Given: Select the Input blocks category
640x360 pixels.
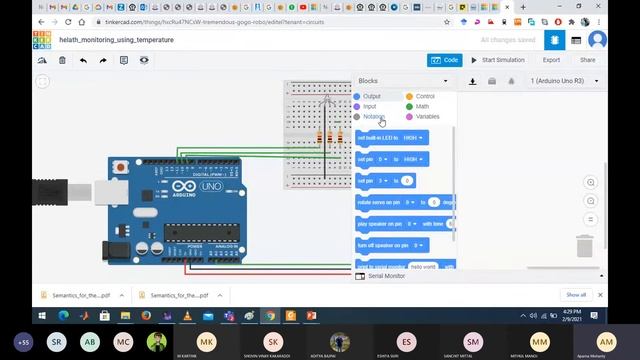Looking at the screenshot, I should click(365, 107).
